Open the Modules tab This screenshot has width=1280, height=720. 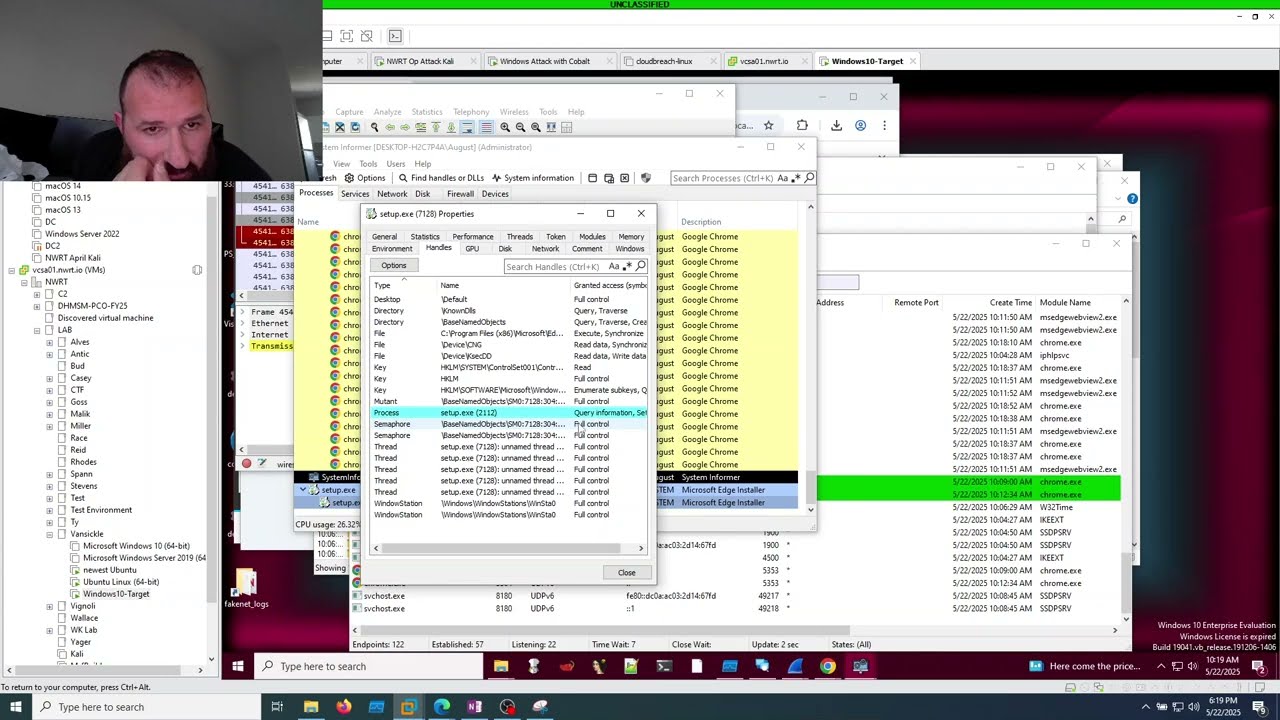(x=592, y=237)
